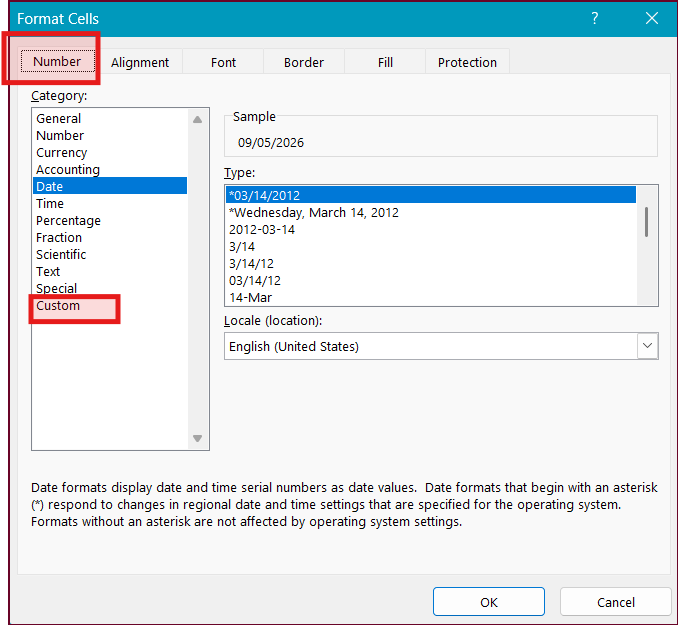Open the Fill tab
The width and height of the screenshot is (678, 625).
(x=385, y=62)
